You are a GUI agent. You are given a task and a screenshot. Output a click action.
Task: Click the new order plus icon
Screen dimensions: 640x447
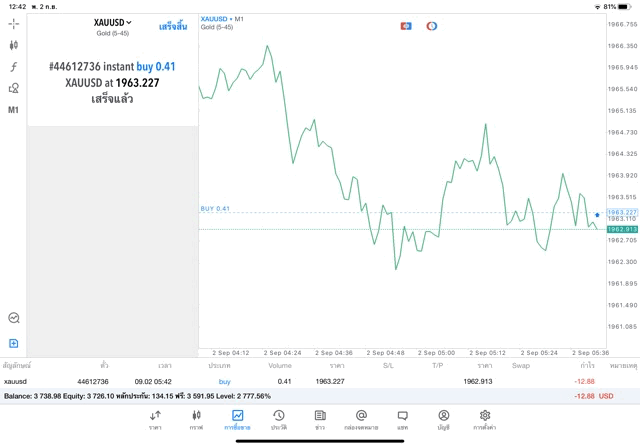[14, 343]
